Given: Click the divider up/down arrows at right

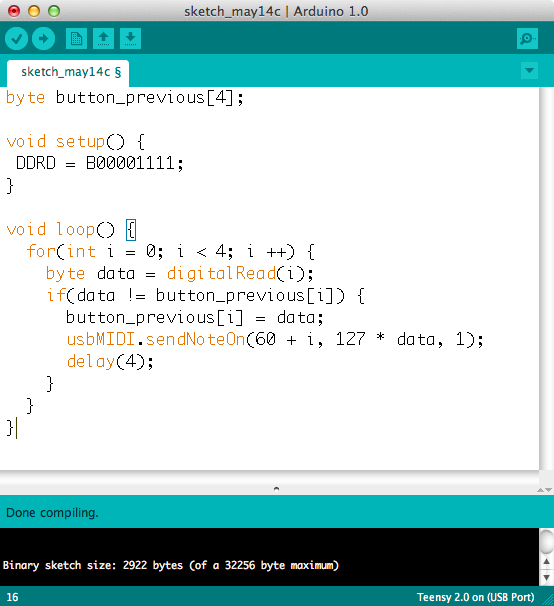Looking at the screenshot, I should [544, 490].
